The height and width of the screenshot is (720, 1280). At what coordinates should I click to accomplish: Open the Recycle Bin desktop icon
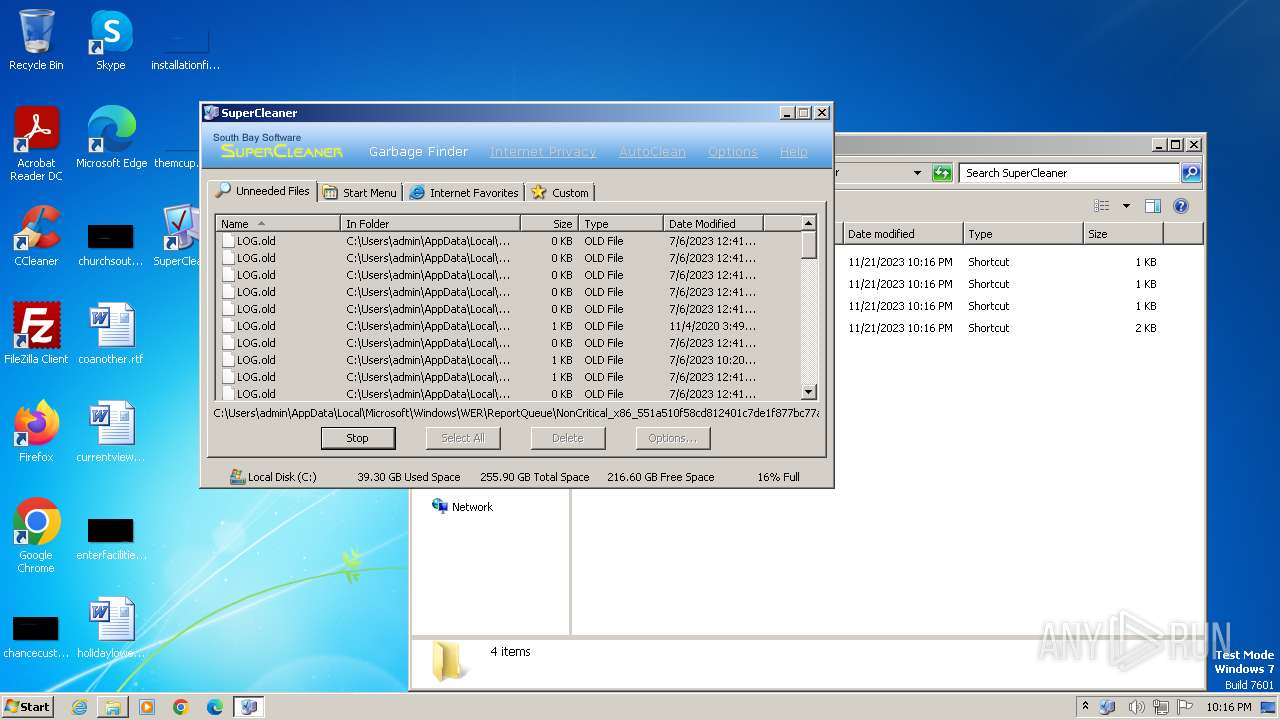(36, 40)
